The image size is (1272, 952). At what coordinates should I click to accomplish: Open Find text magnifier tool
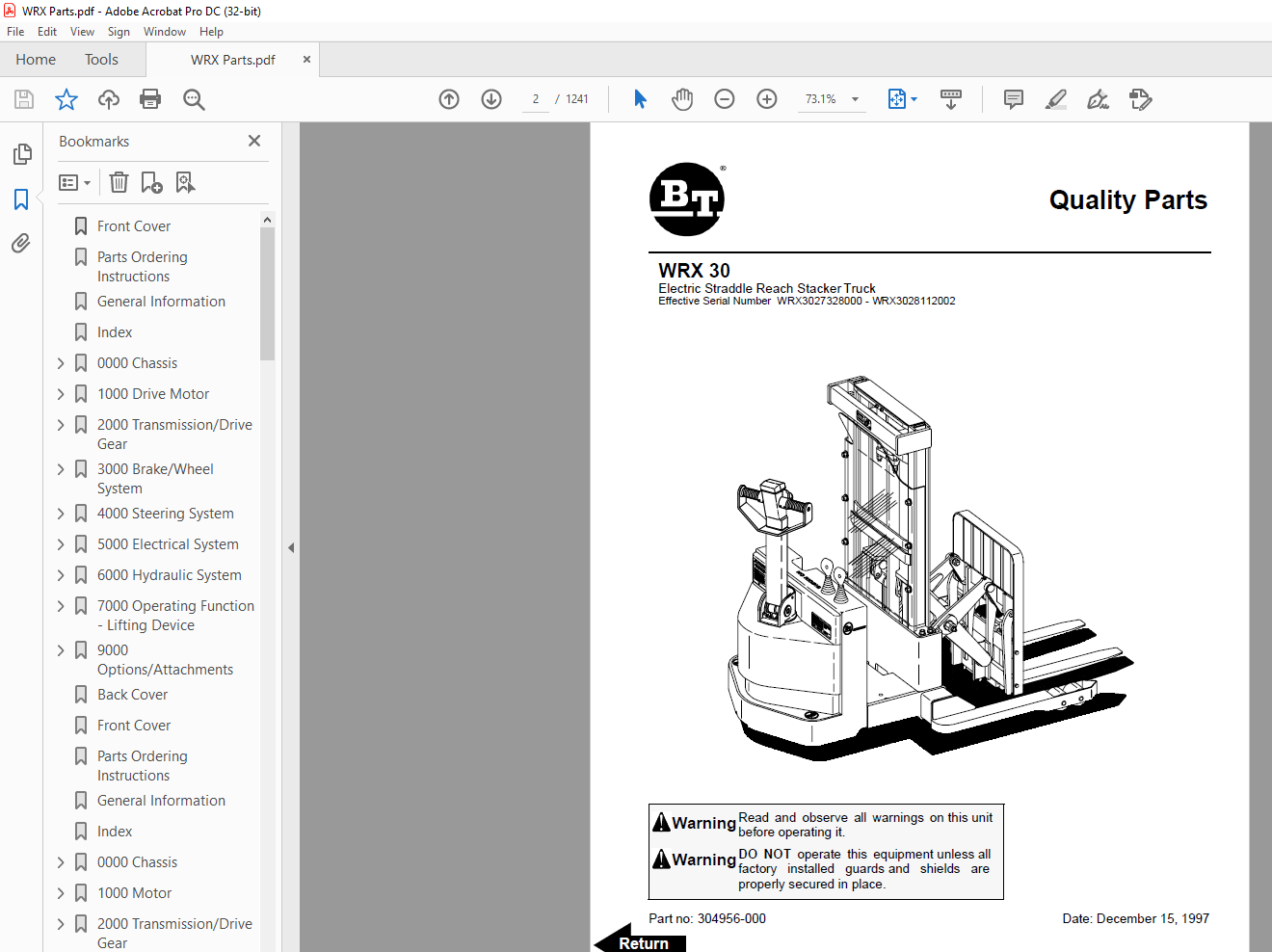(x=194, y=99)
